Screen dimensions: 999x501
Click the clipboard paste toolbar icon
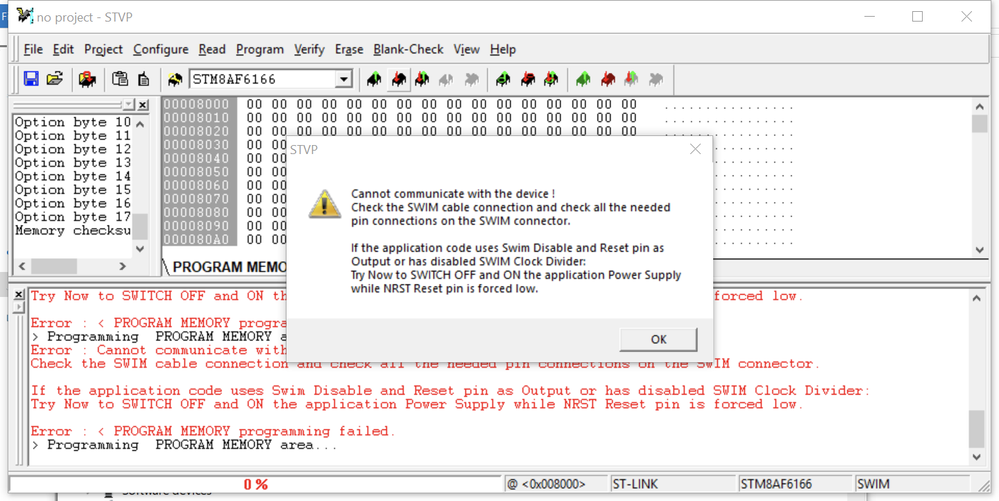point(120,79)
